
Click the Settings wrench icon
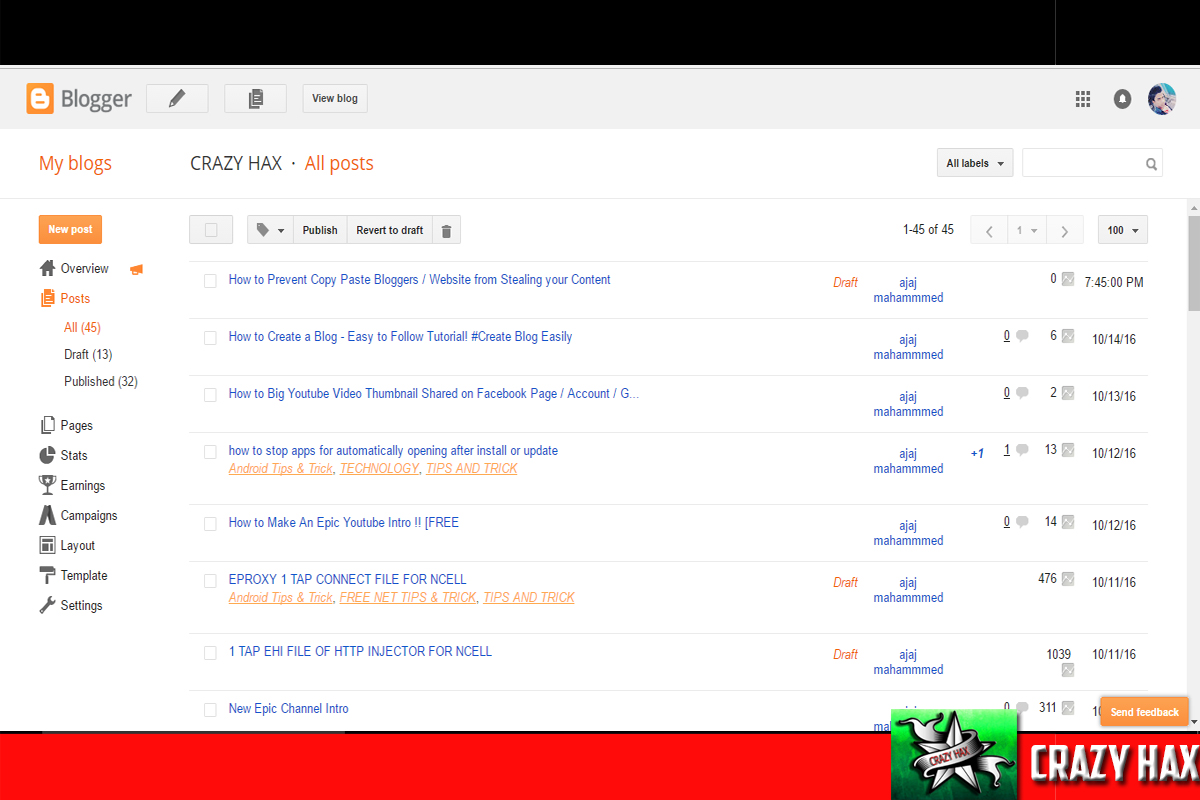coord(47,605)
